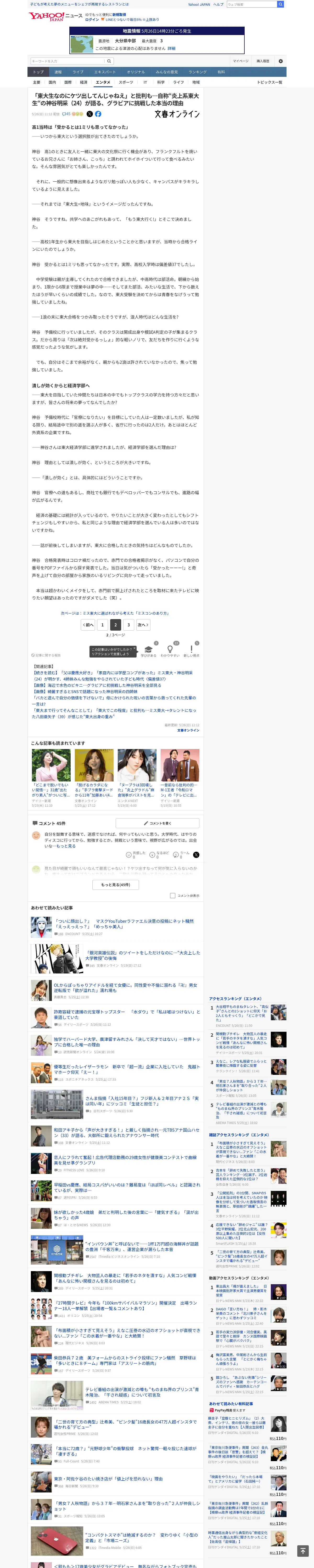Click the earthquake 詳細 link
Screen dimensions: 314x1568
[x=171, y=48]
